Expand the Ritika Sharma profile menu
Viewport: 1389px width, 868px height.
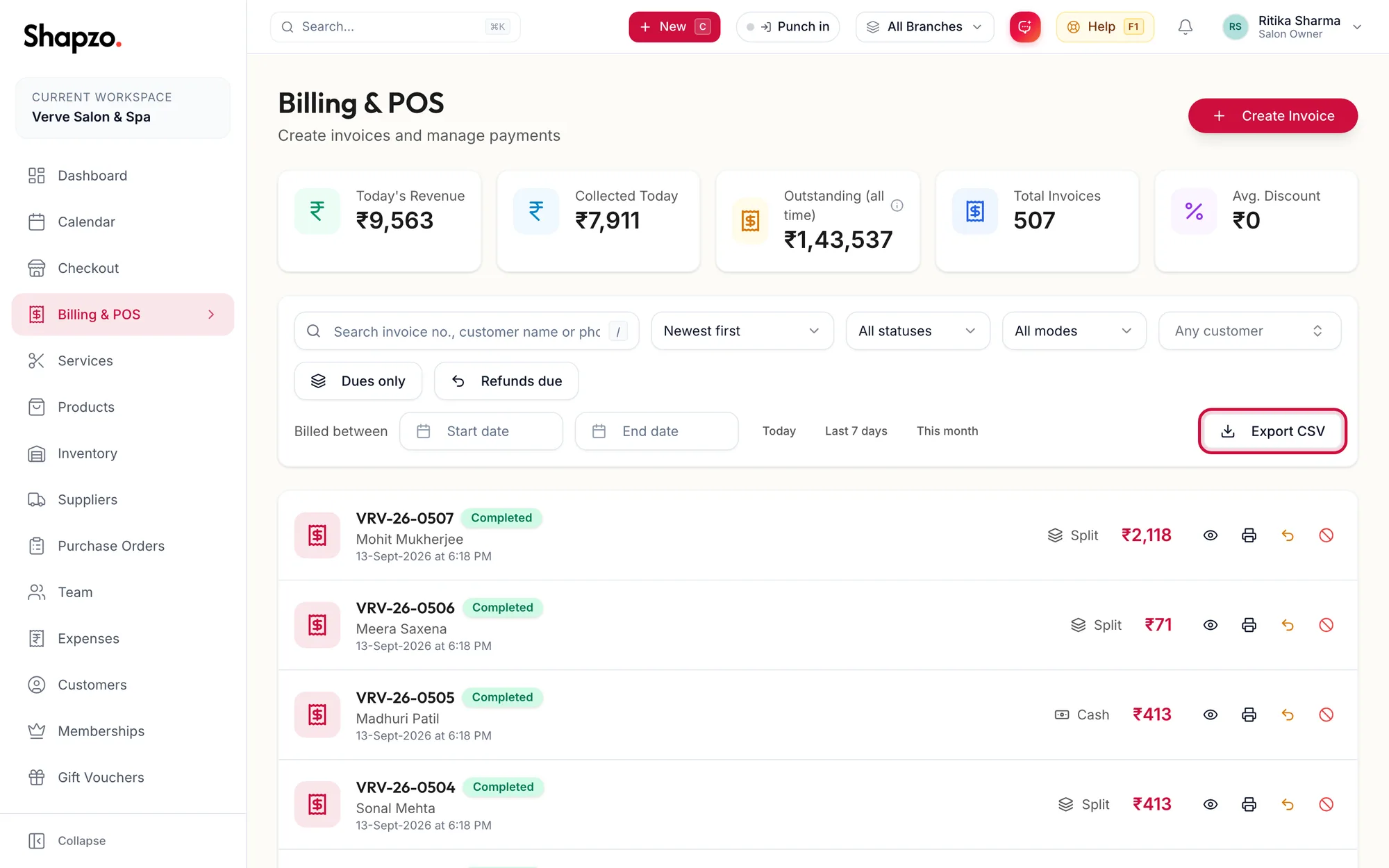pyautogui.click(x=1292, y=27)
